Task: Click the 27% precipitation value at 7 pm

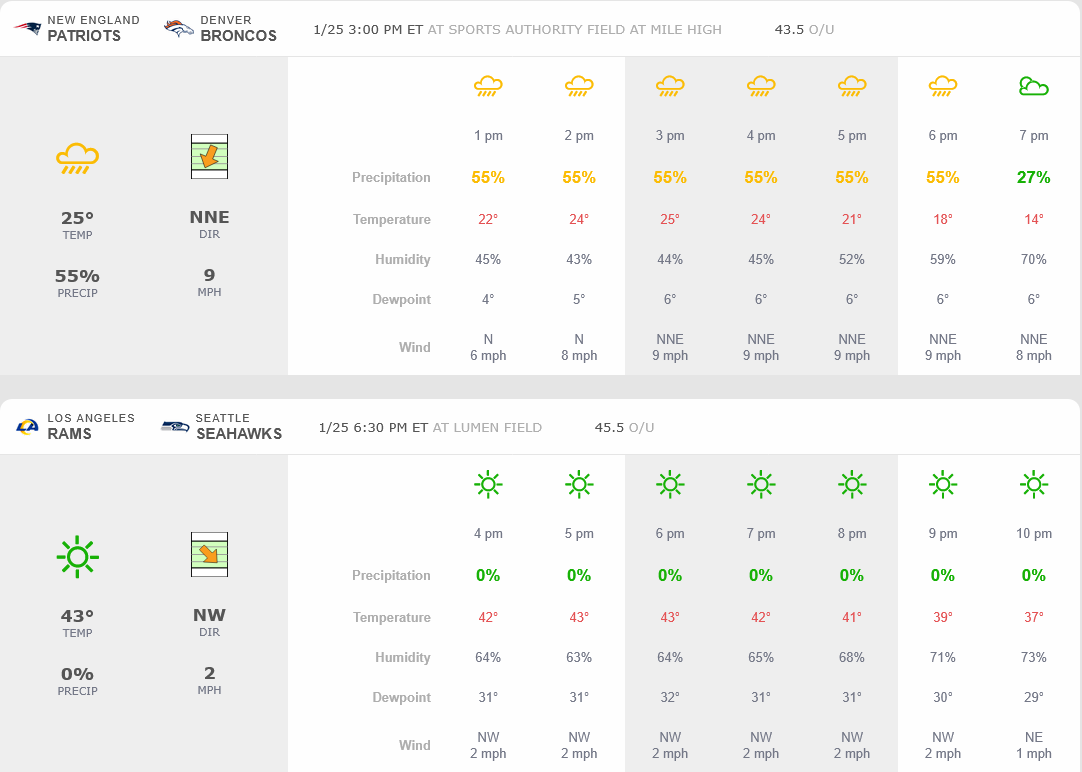Action: click(x=1033, y=177)
